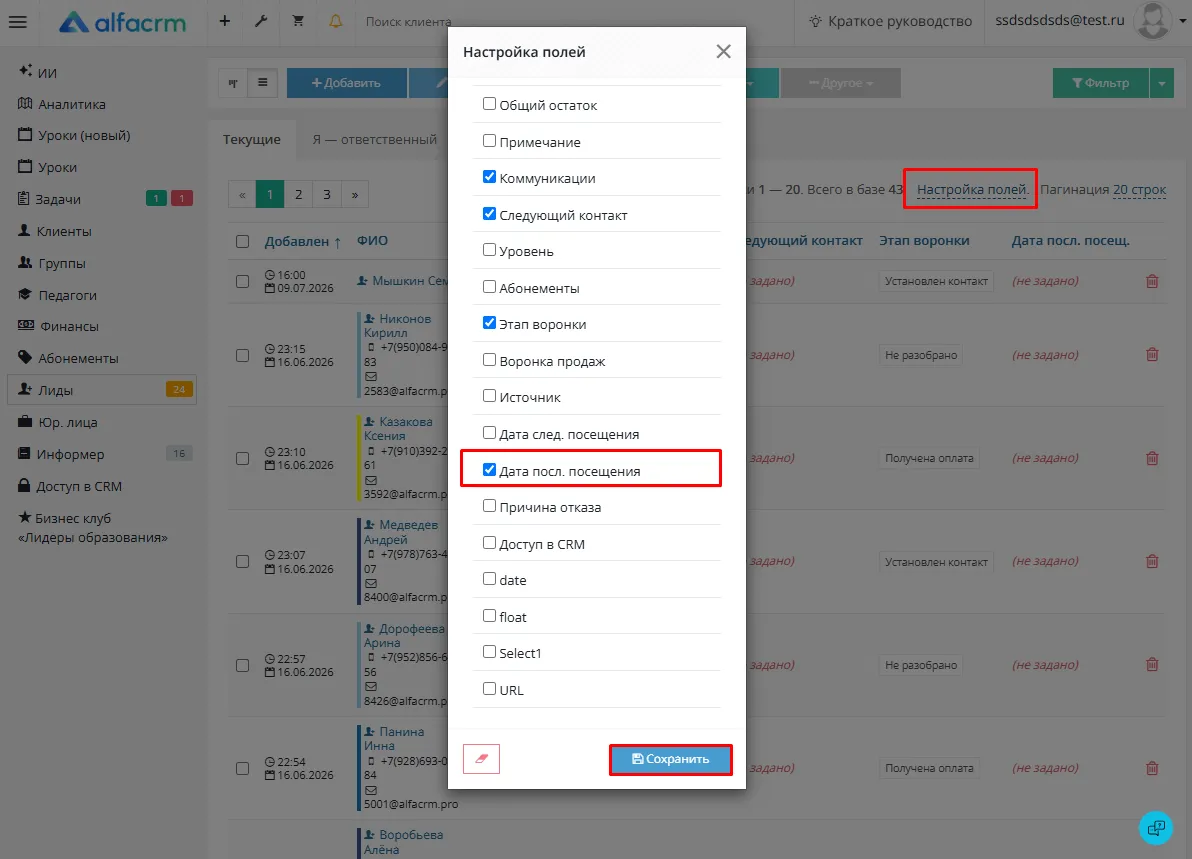Screen dimensions: 1192x859
Task: Click the Поиск клиента search field
Action: click(x=408, y=21)
